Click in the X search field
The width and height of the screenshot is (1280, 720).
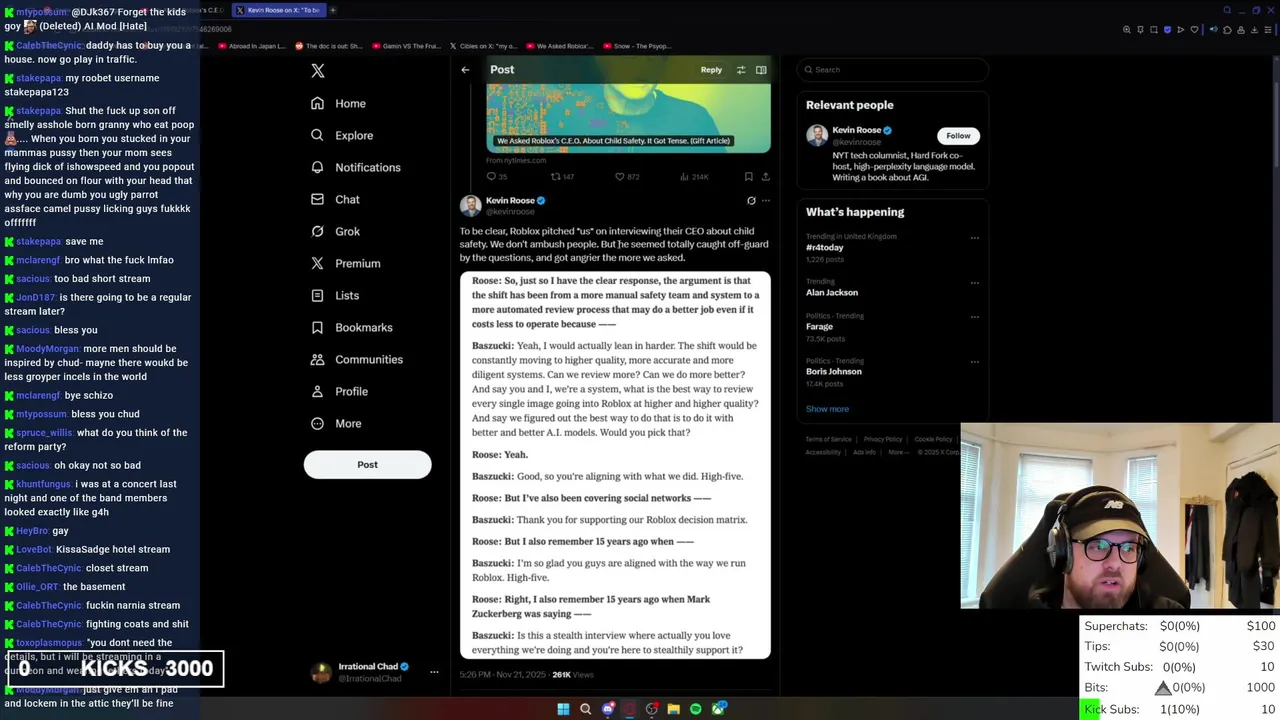[893, 70]
